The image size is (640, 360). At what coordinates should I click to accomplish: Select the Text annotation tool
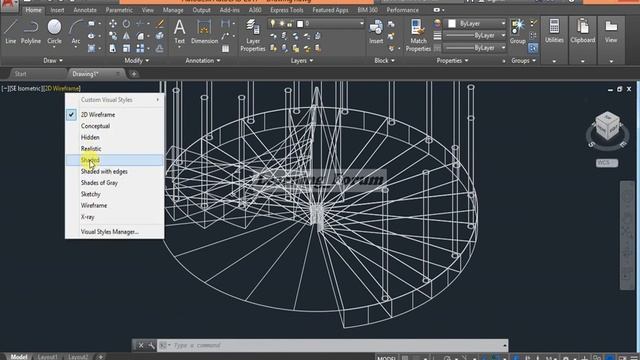tap(179, 32)
